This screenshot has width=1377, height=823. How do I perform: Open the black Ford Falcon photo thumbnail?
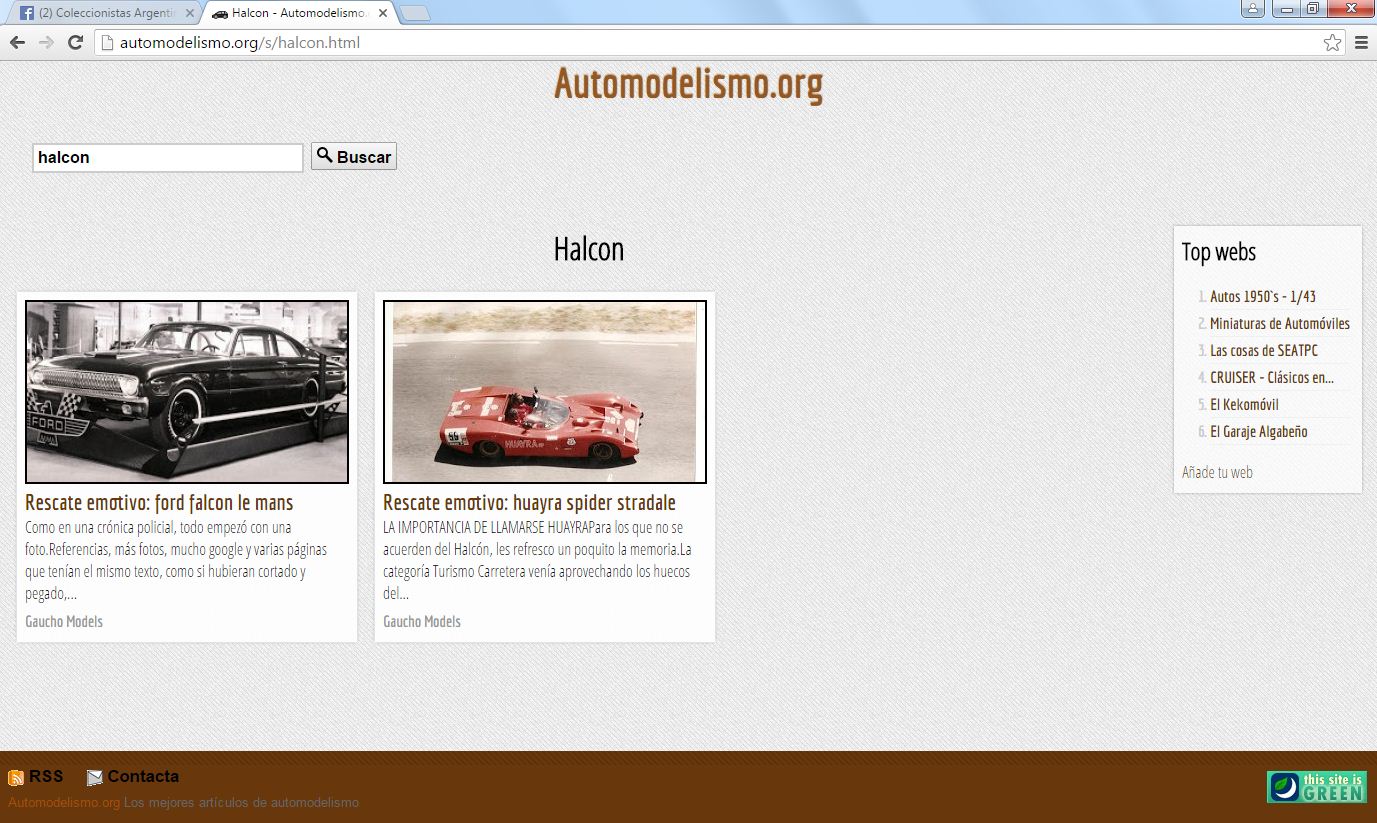[x=187, y=392]
